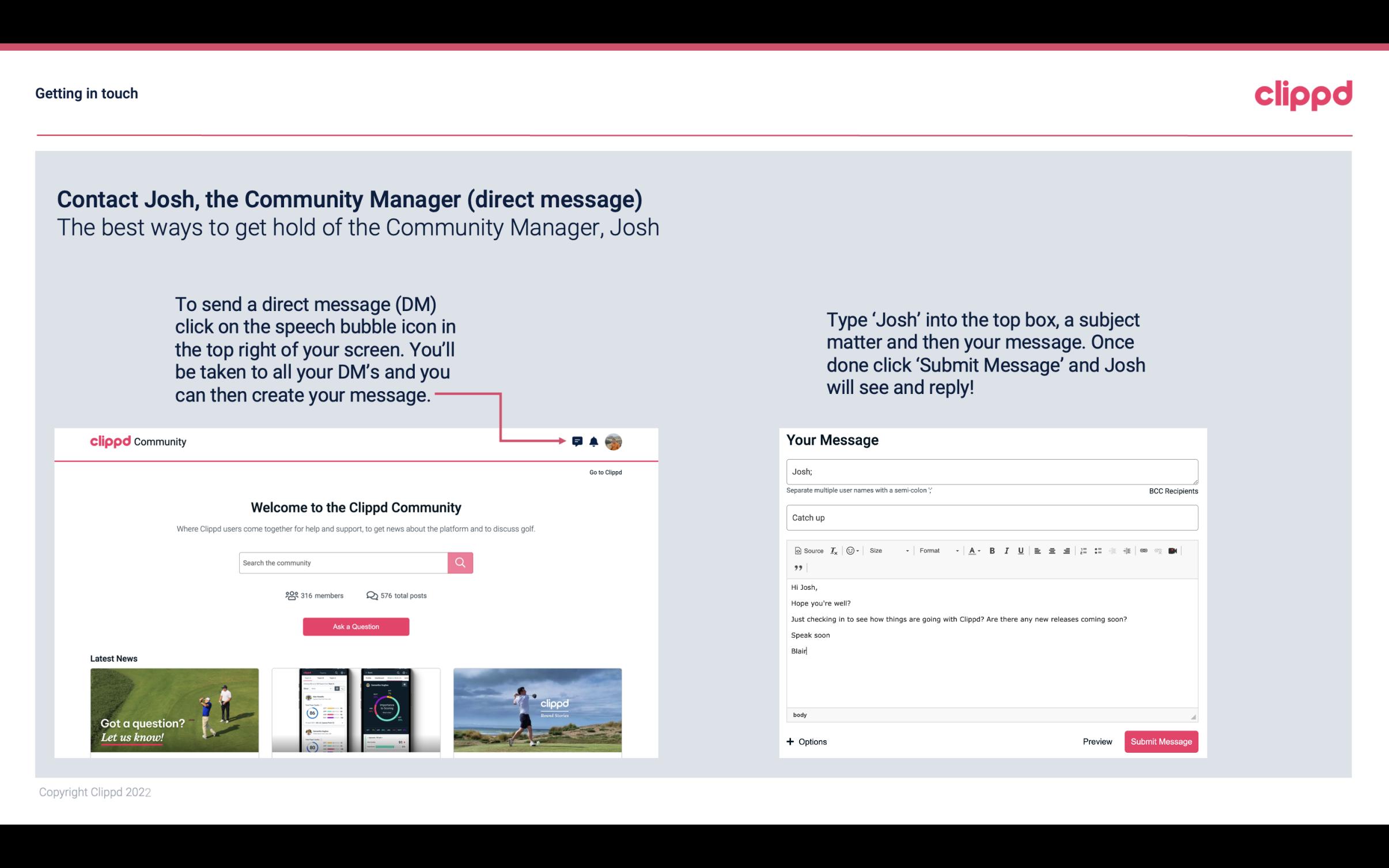Click the Underline formatting icon

[1020, 550]
